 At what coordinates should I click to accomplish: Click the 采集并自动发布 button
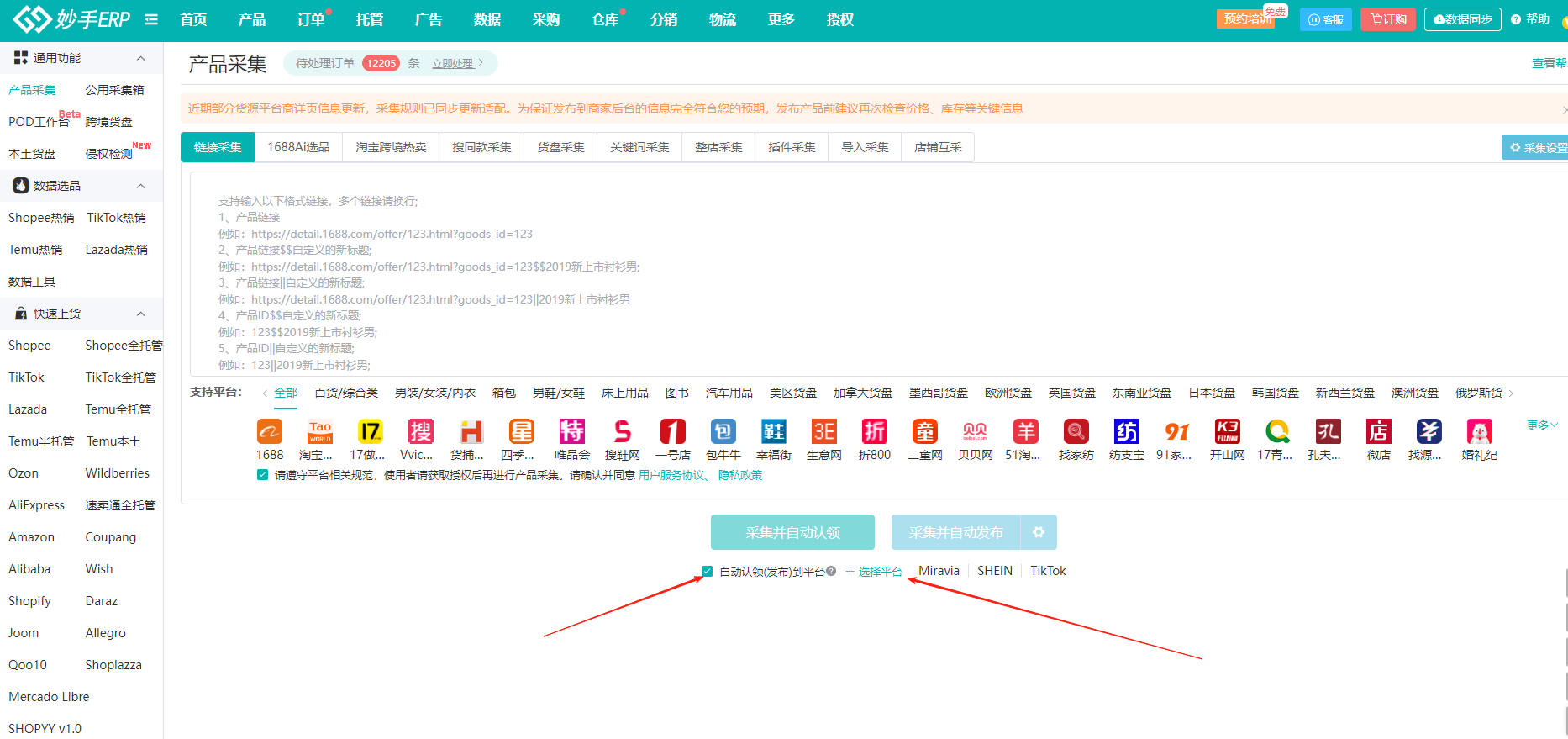(x=955, y=532)
